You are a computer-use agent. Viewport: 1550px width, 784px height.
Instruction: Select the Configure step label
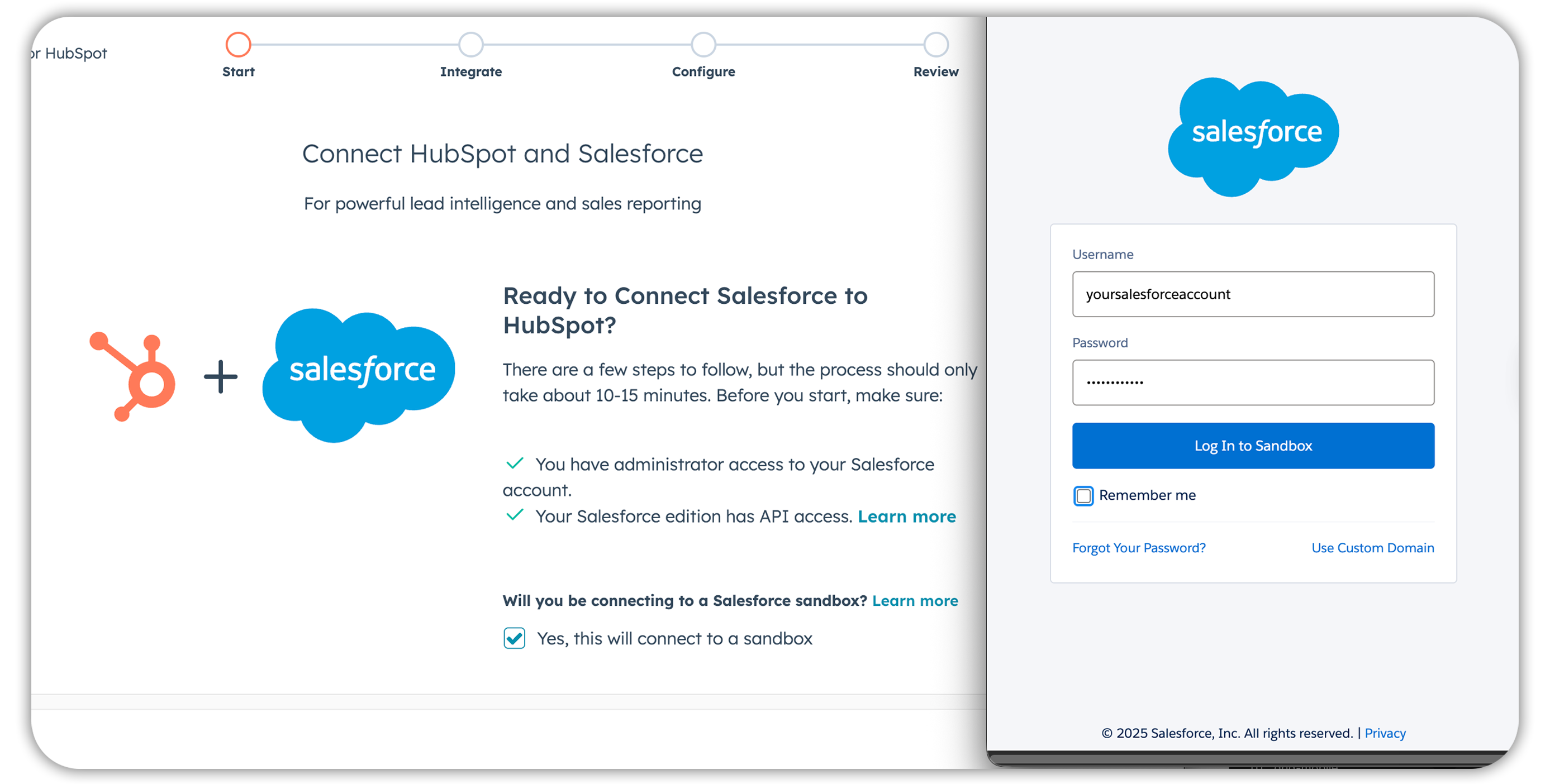[703, 71]
